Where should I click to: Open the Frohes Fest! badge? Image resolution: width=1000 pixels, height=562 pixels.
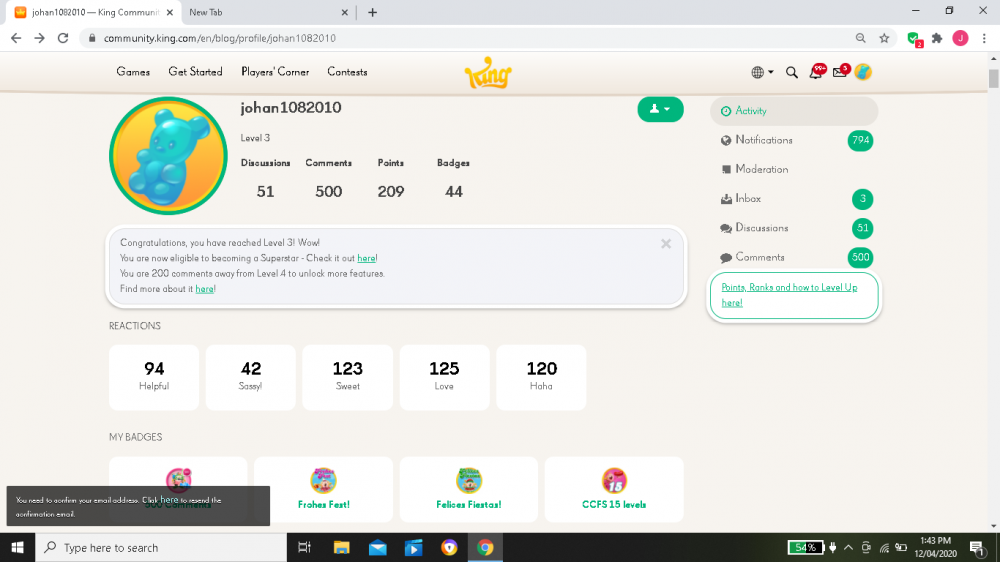pos(323,505)
